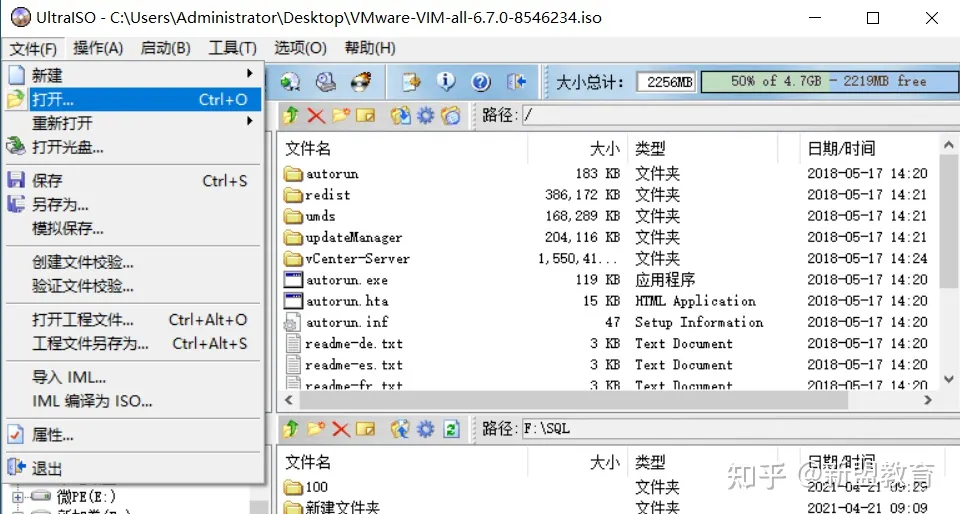
Task: Click the red X delete icon in upper pane
Action: click(x=316, y=116)
